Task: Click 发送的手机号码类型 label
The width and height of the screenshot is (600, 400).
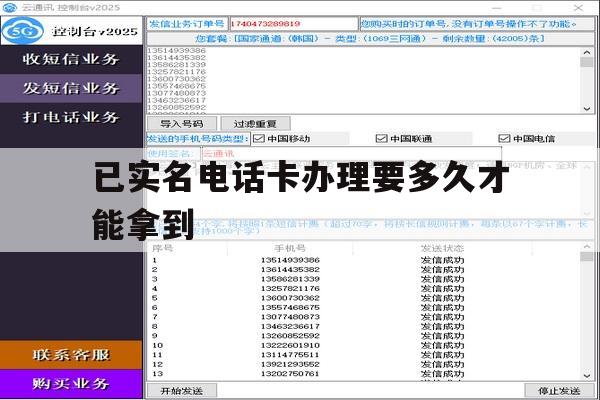Action: pyautogui.click(x=198, y=139)
